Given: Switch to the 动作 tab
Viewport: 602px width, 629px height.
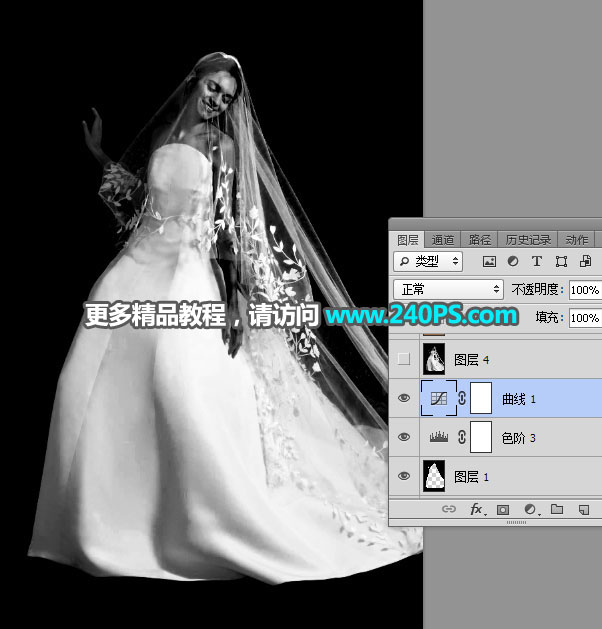Looking at the screenshot, I should [577, 240].
